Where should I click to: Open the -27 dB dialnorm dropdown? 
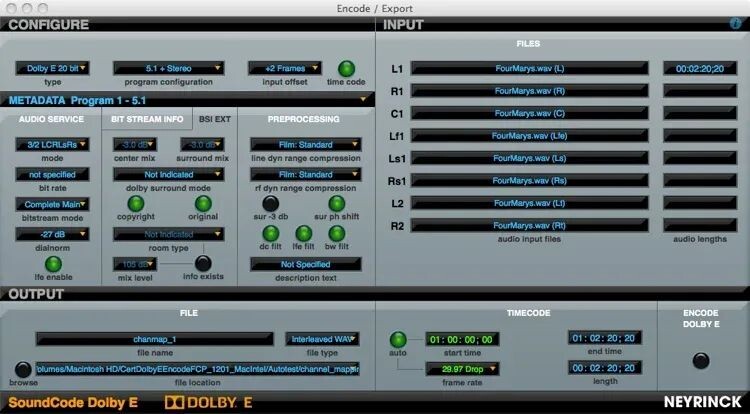click(52, 234)
